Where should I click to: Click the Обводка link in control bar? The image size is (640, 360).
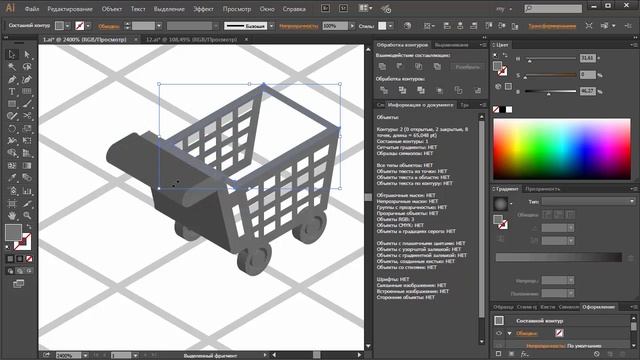pos(109,26)
